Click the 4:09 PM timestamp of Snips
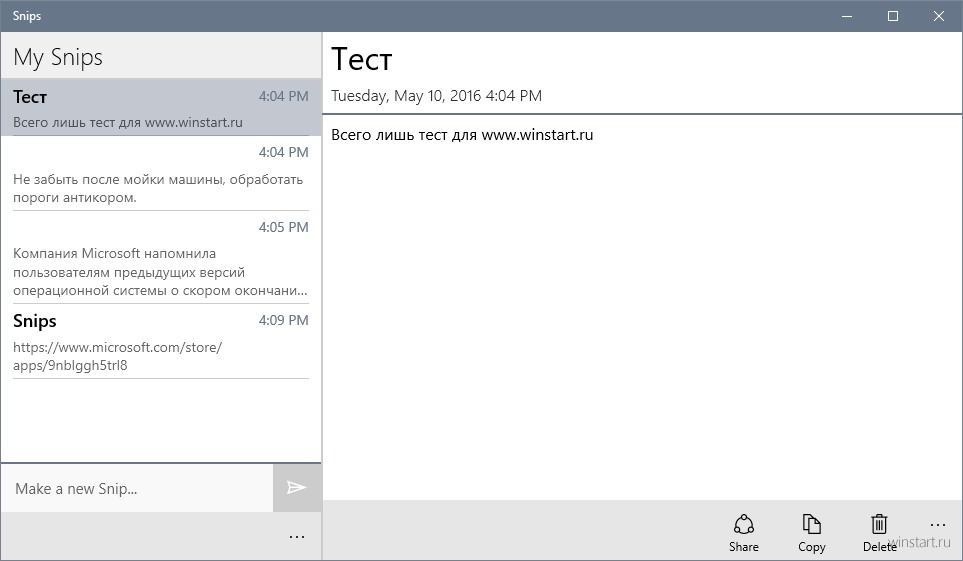This screenshot has height=561, width=963. pos(283,320)
